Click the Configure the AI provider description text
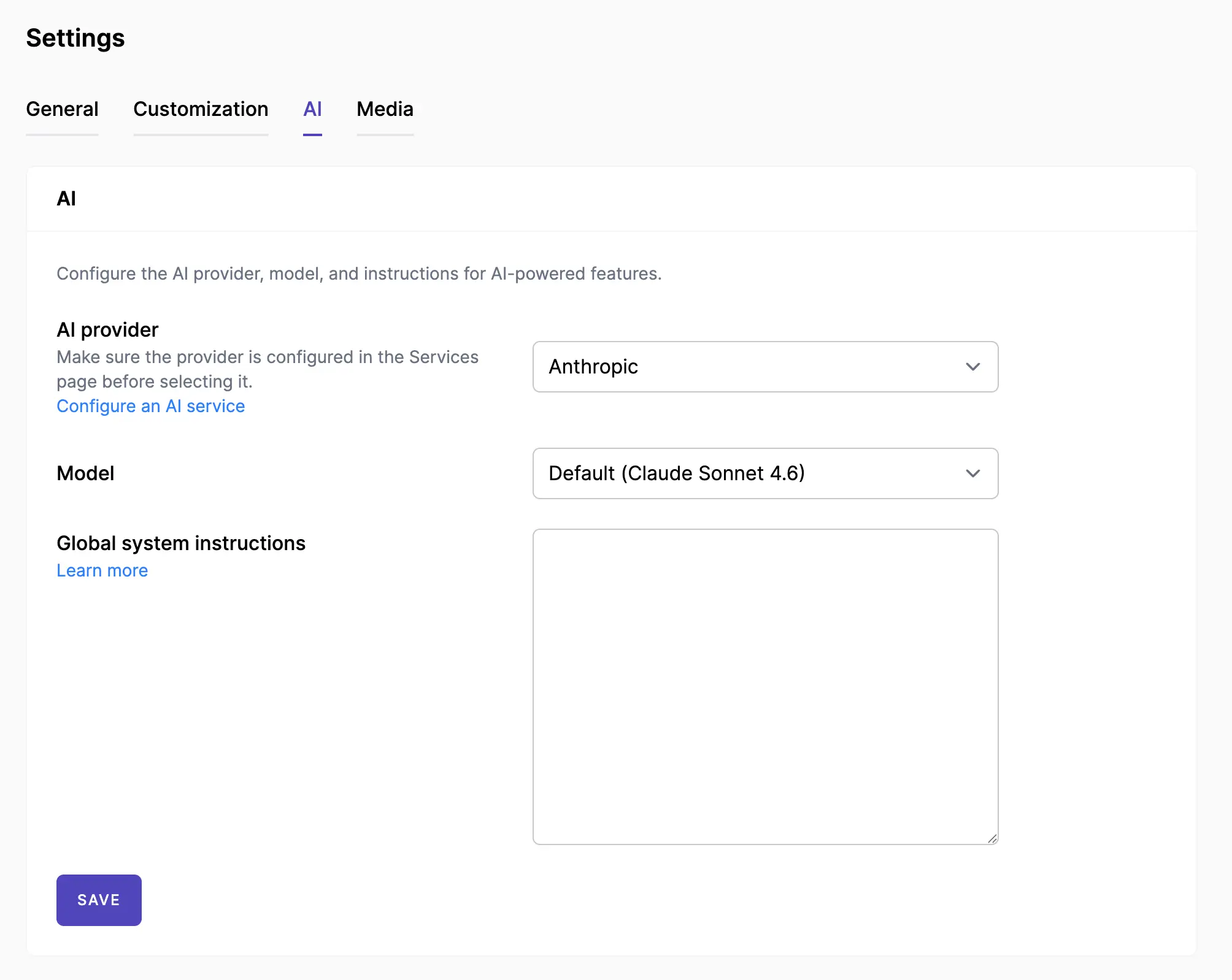The height and width of the screenshot is (980, 1232). [359, 274]
